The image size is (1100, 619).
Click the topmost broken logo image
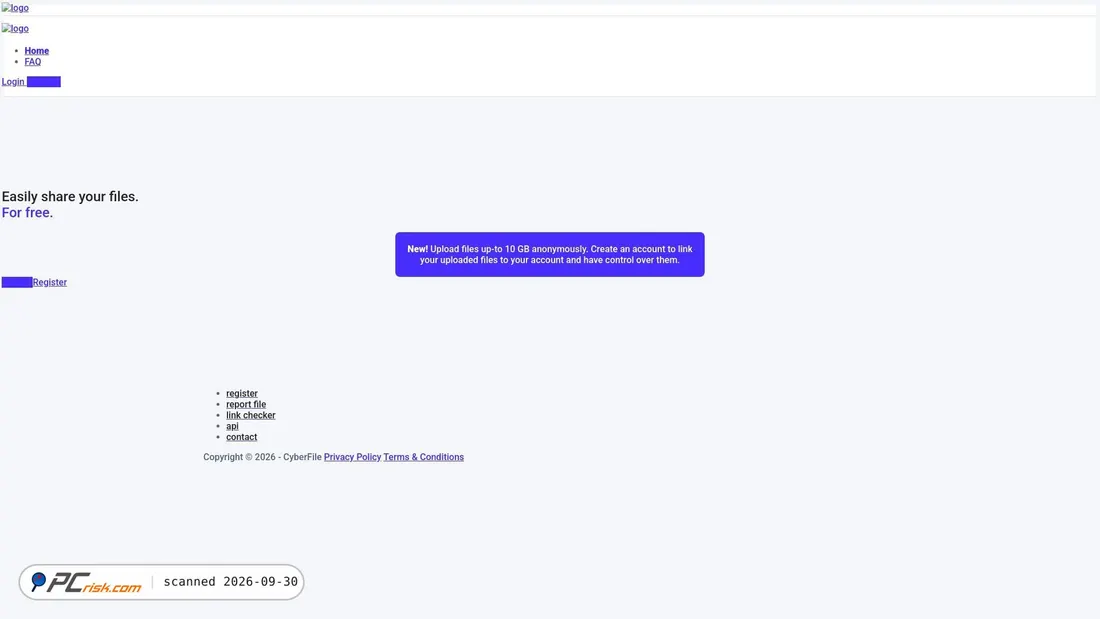point(15,8)
